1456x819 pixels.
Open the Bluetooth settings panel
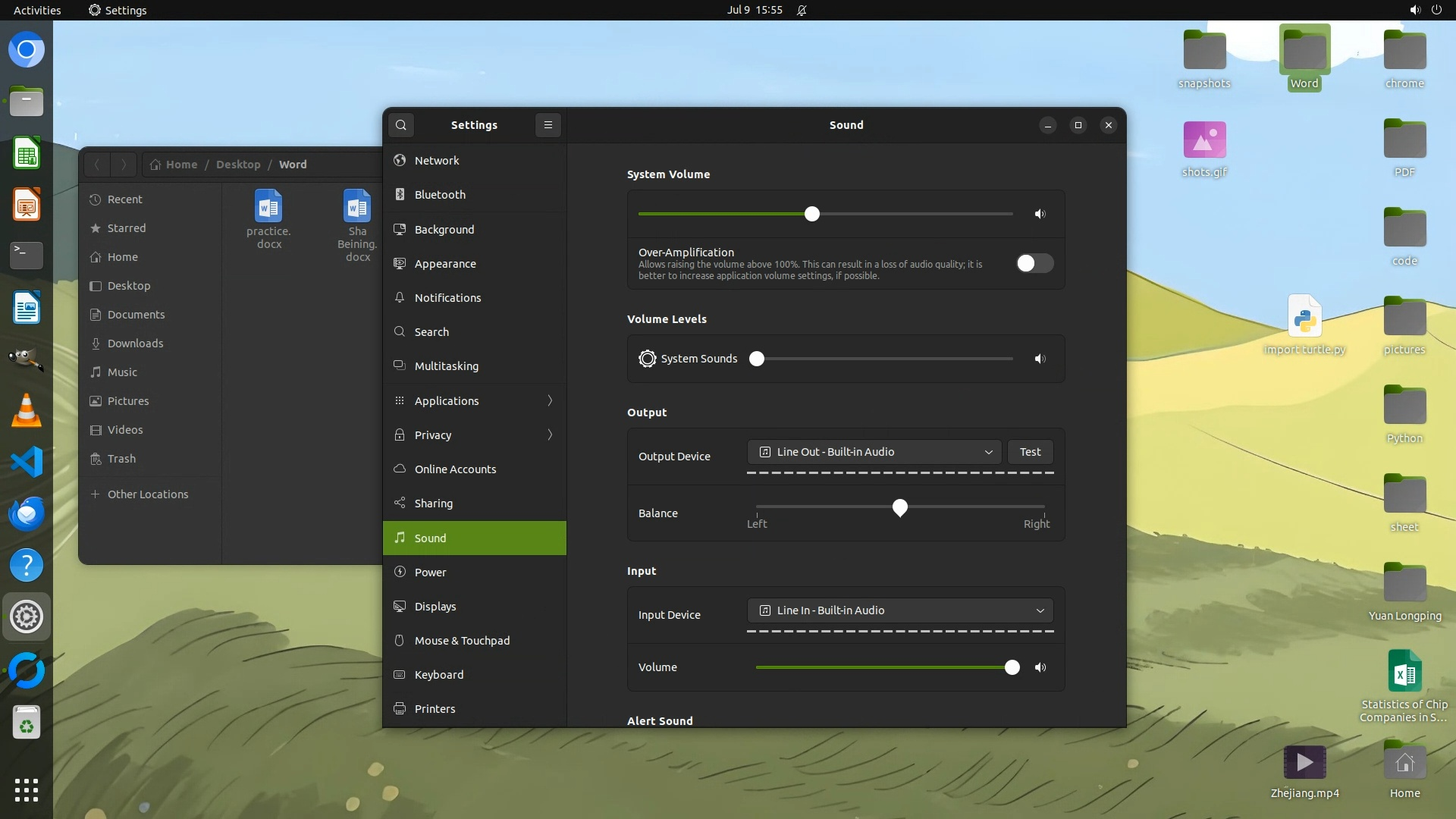coord(440,195)
